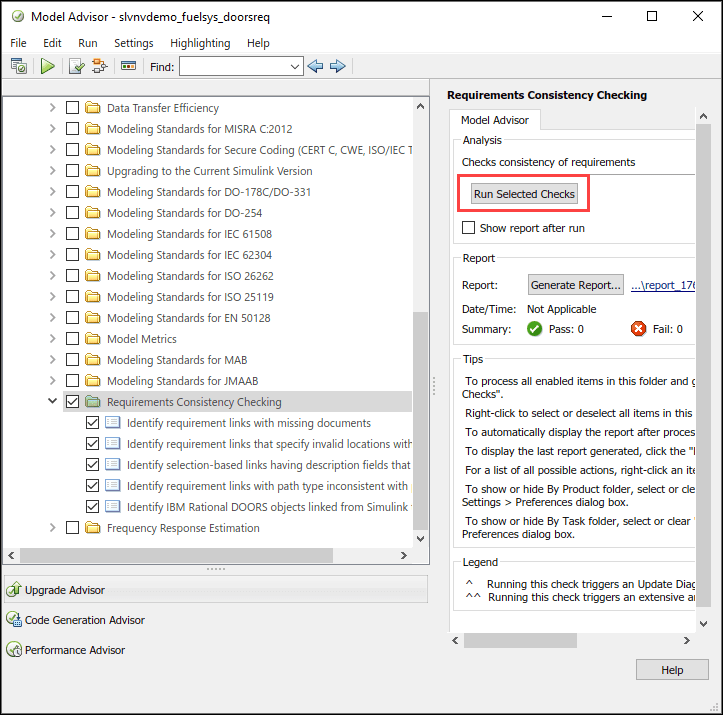
Task: Click the Run Selected Checks button
Action: pos(524,194)
